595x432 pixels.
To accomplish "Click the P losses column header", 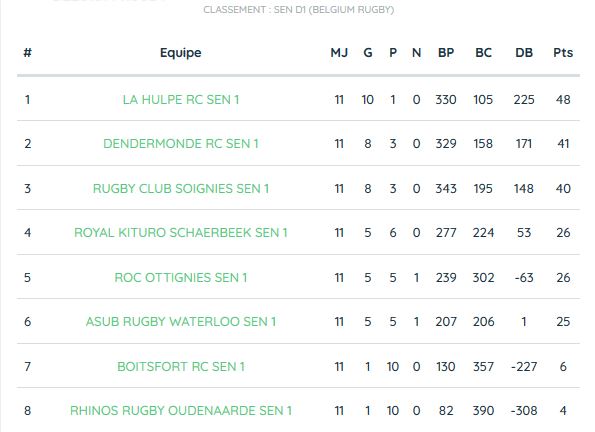I will coord(393,53).
